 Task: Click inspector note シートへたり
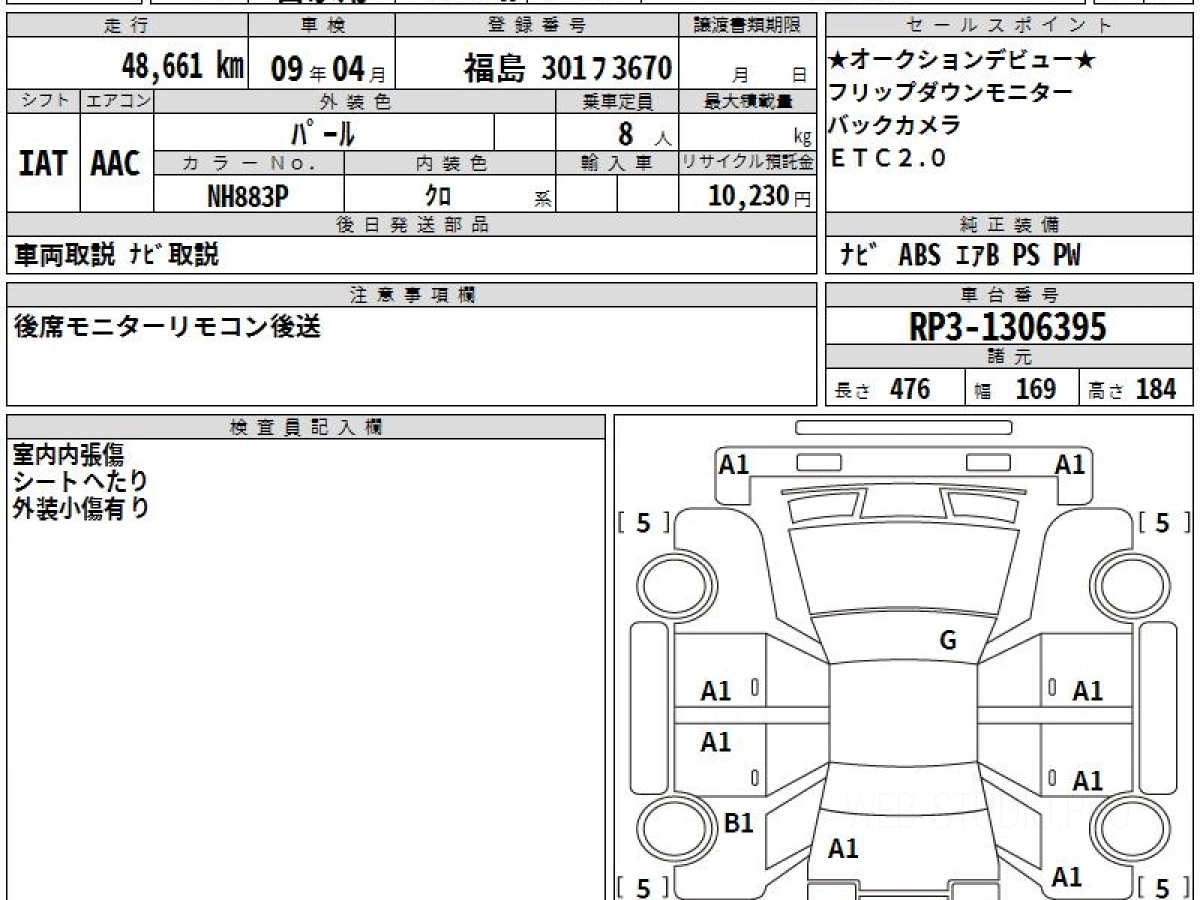tap(80, 482)
